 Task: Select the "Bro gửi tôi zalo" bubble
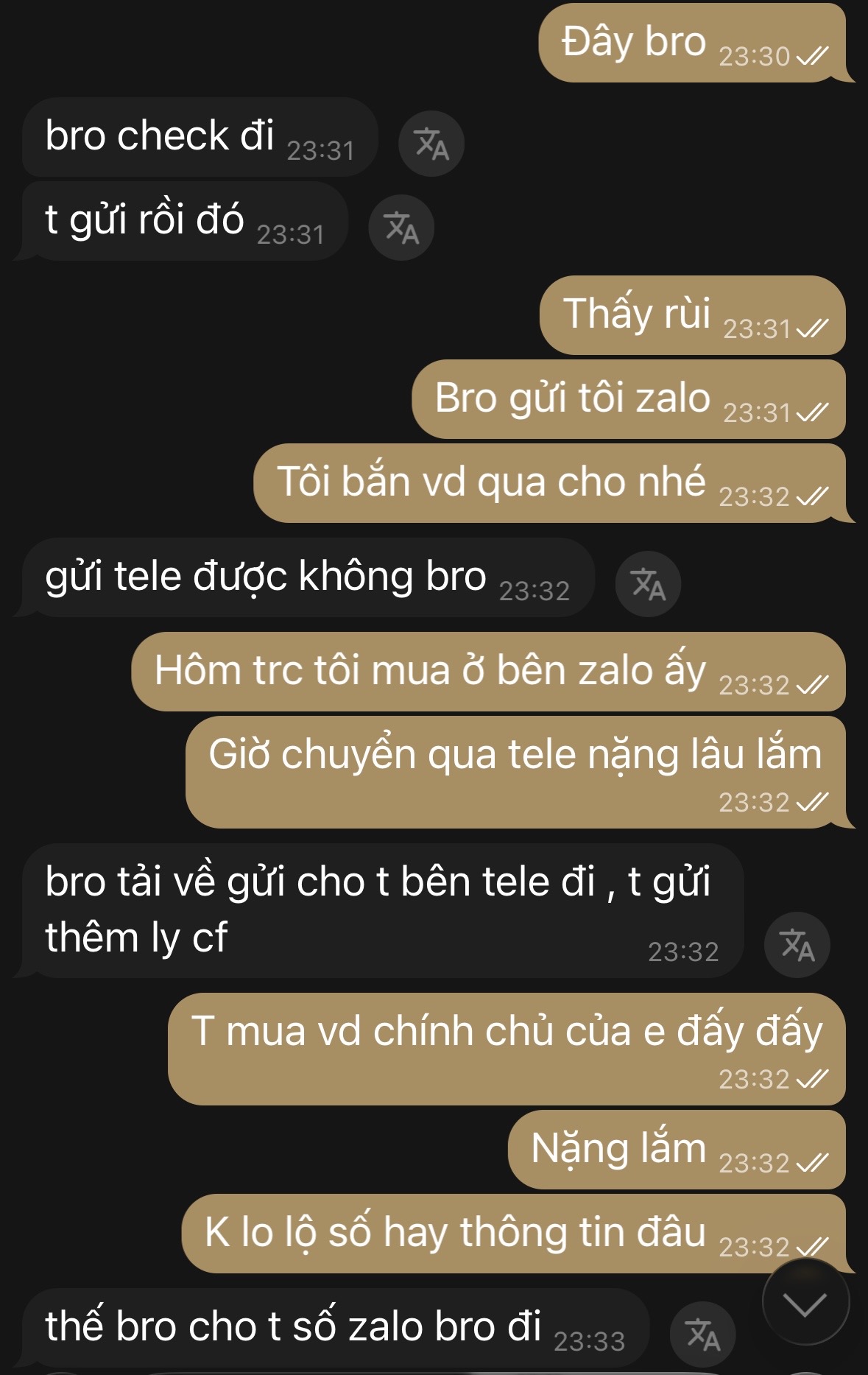629,399
